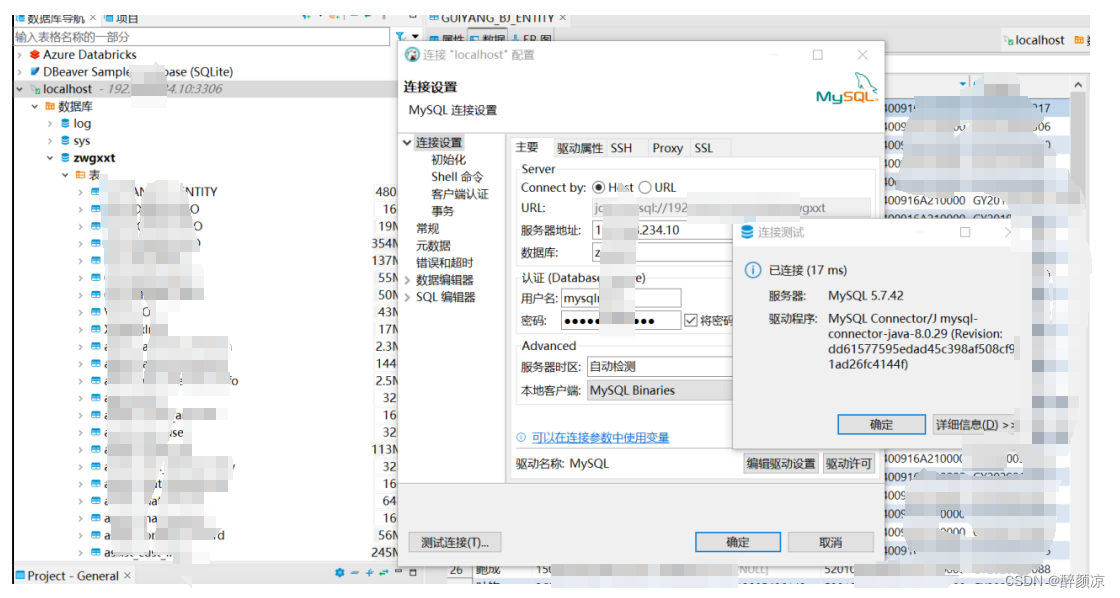Select 错误和超时 in settings tree

click(445, 263)
